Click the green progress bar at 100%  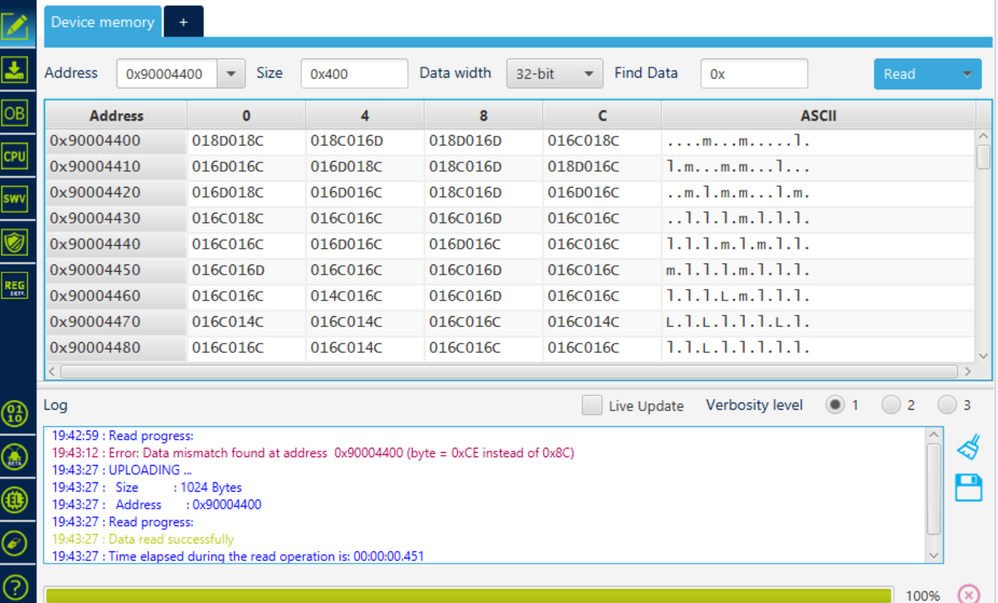point(468,595)
